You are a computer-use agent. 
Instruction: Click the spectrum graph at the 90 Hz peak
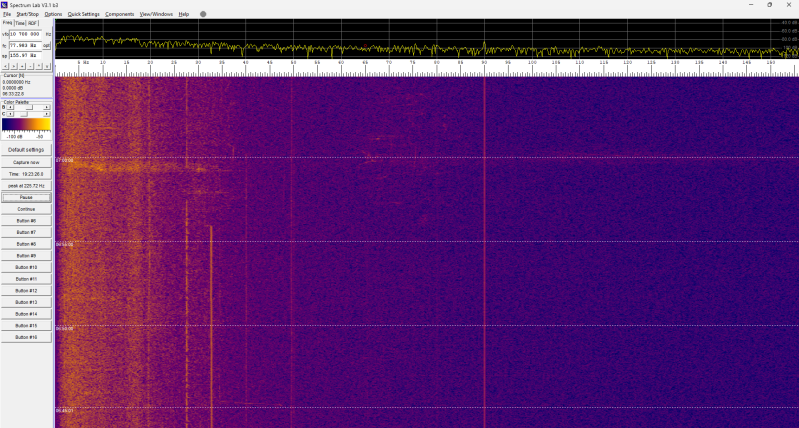484,44
